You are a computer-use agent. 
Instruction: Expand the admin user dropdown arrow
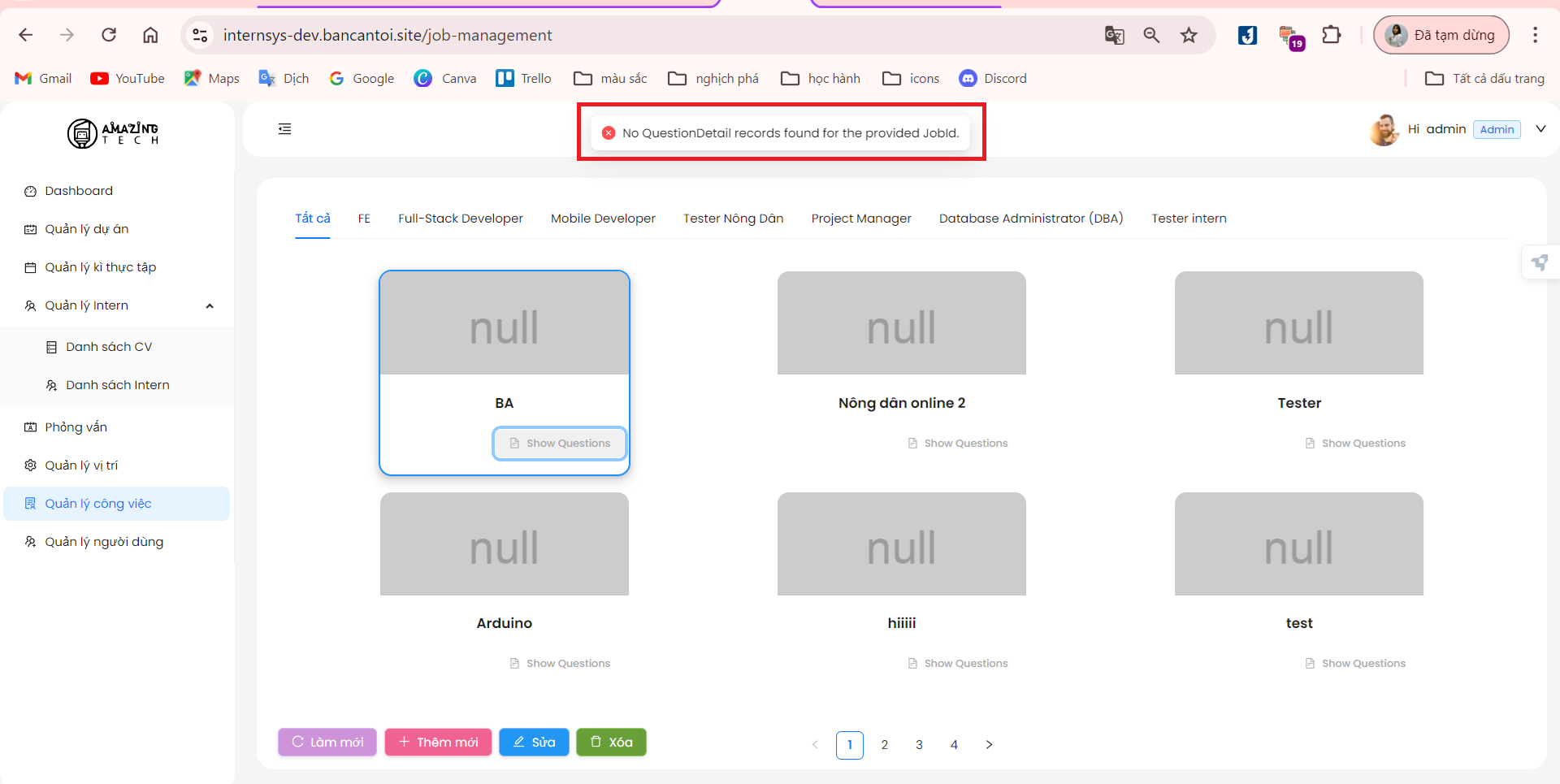click(1540, 129)
